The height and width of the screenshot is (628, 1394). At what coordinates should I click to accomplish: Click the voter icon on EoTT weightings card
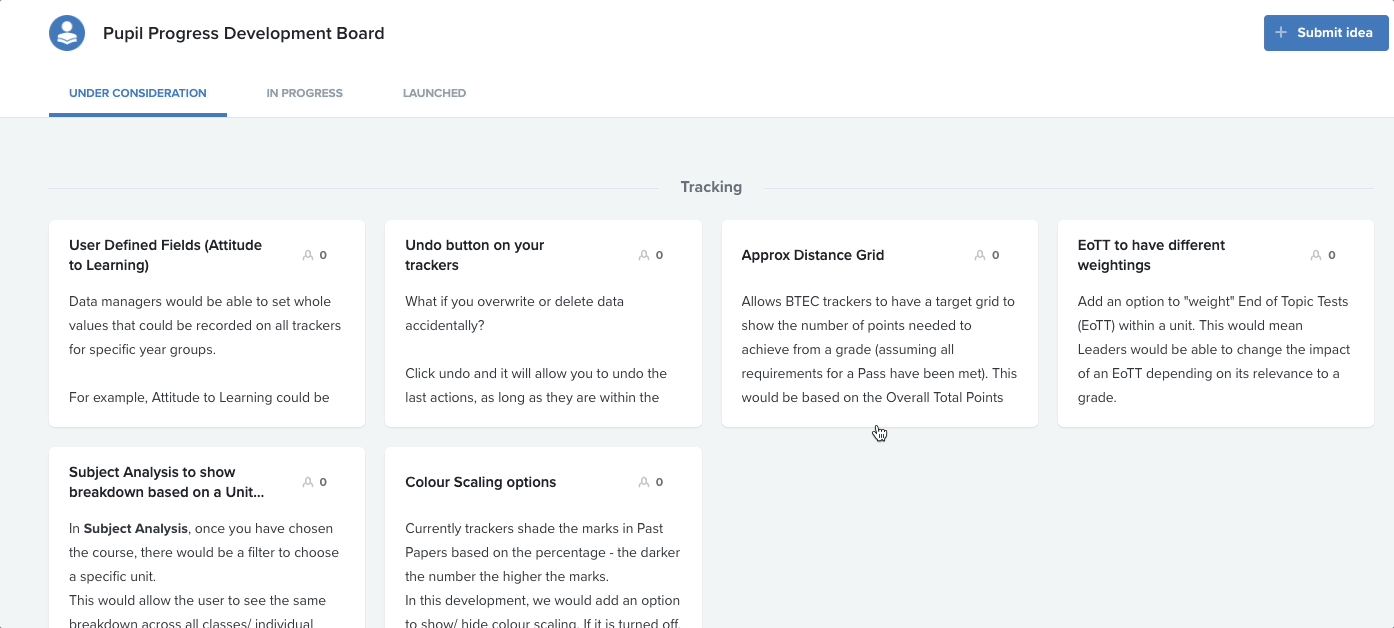click(1318, 254)
